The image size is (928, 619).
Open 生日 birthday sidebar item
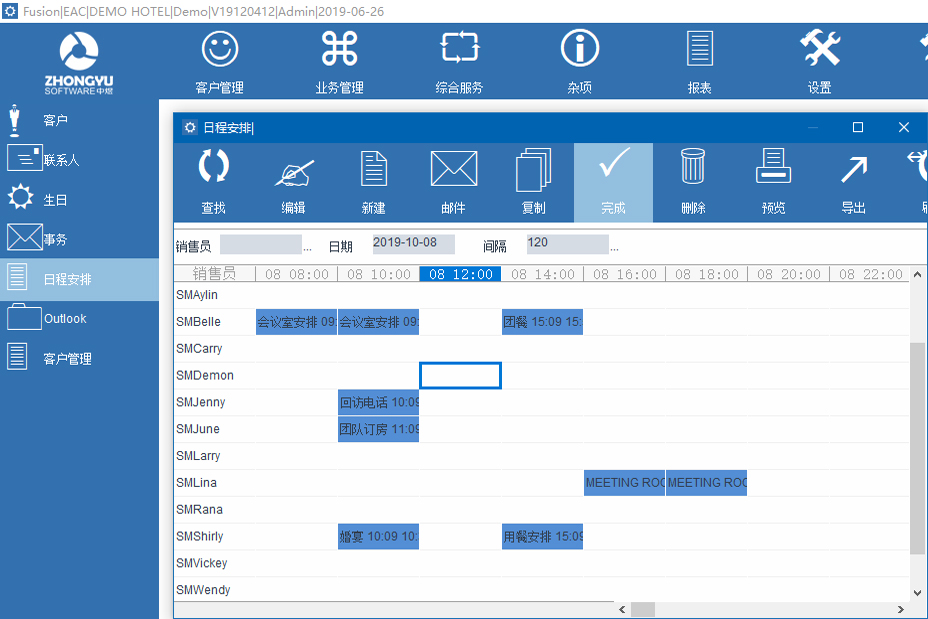pyautogui.click(x=55, y=200)
